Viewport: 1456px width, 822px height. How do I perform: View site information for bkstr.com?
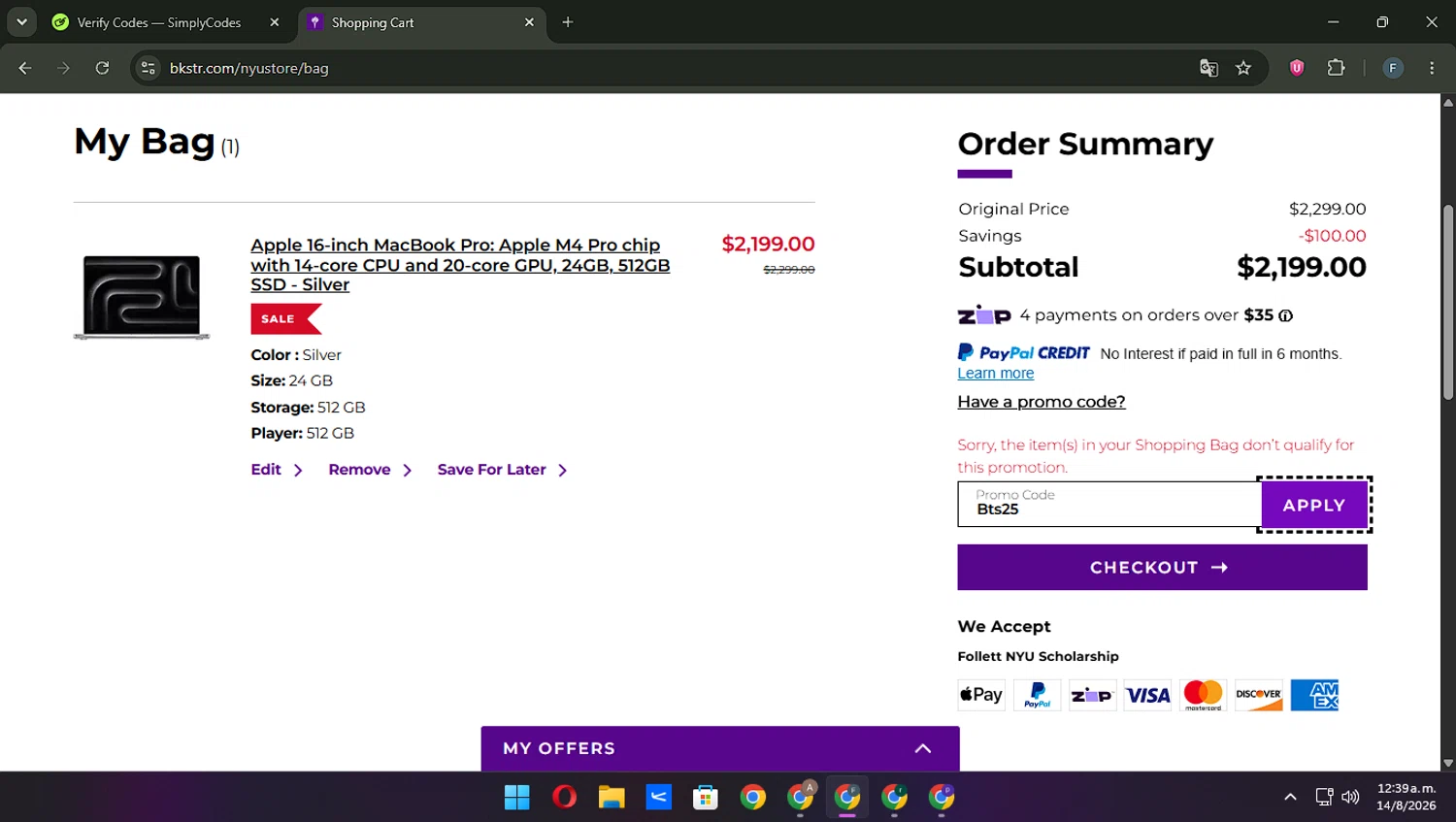pyautogui.click(x=149, y=68)
